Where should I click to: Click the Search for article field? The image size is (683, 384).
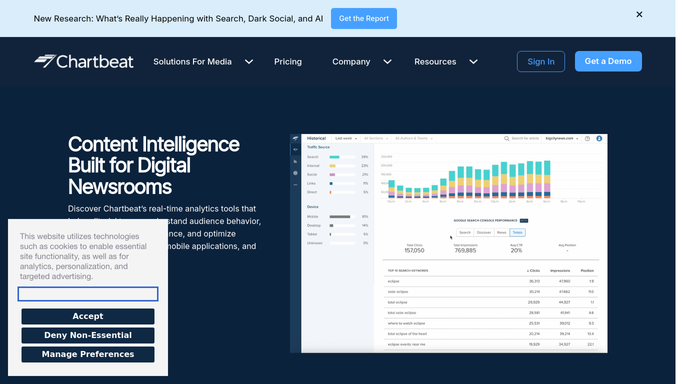pos(525,138)
